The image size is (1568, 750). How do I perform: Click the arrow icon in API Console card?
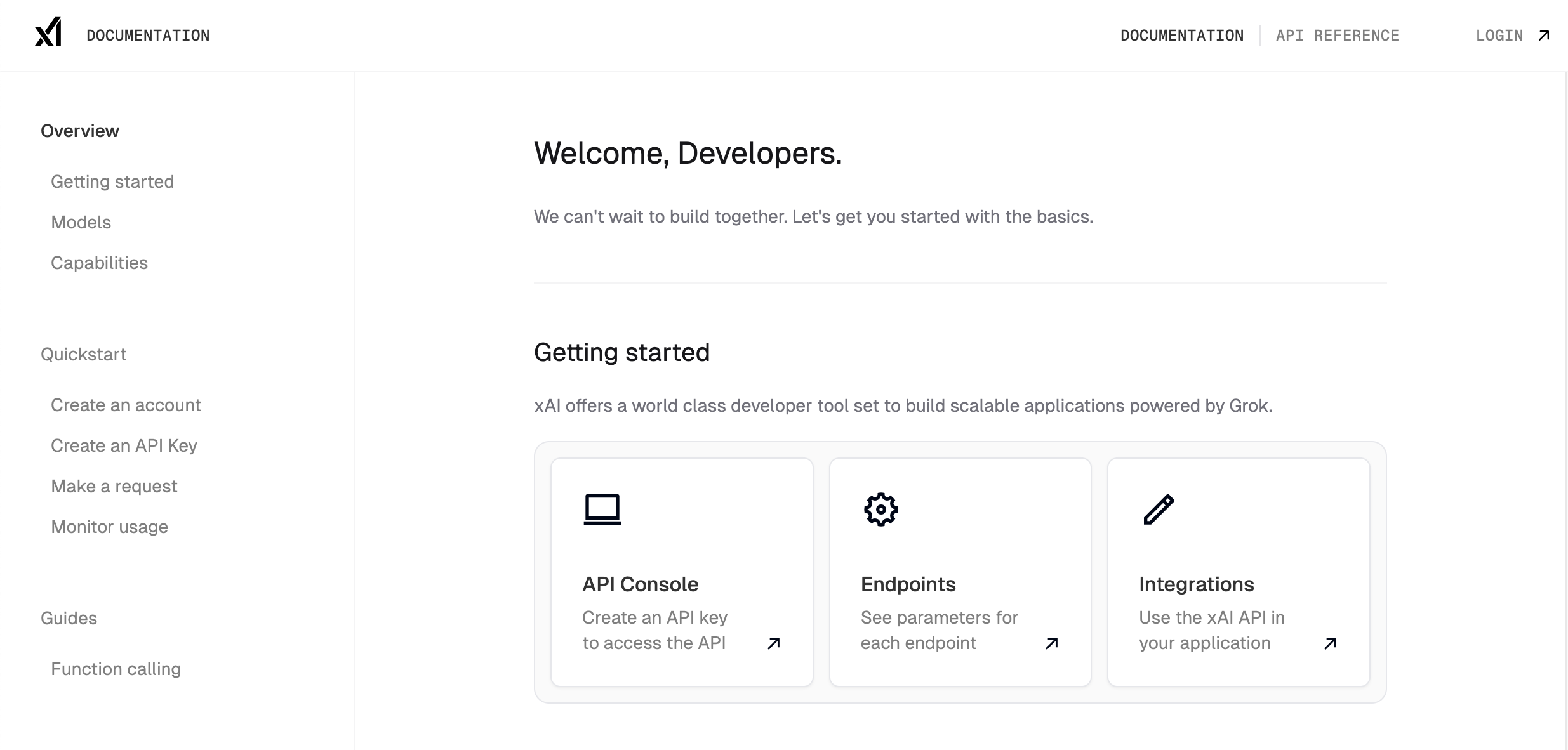[773, 643]
